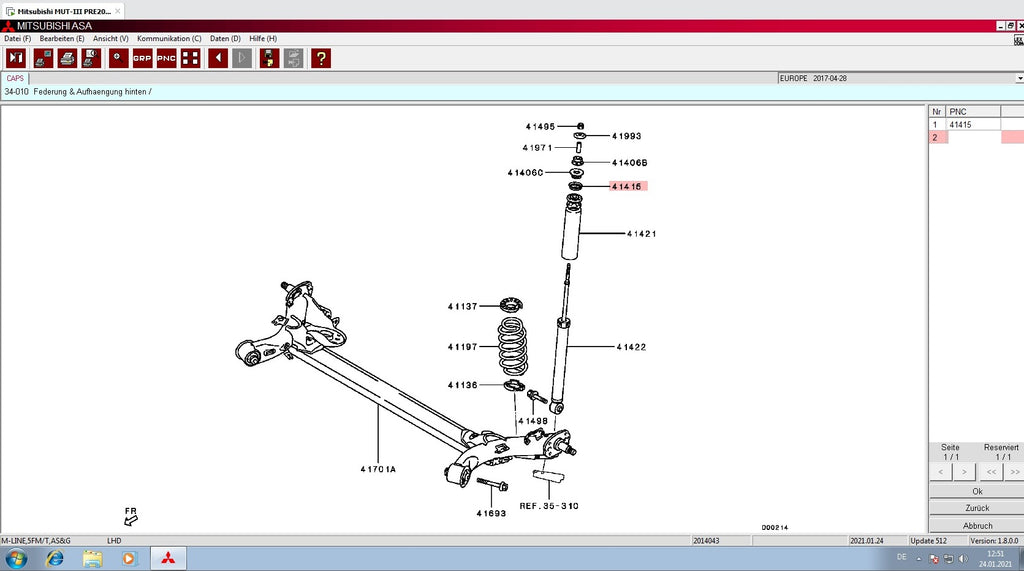Click the empty PNC cell in row 2
Screen dimensions: 1024x571
[x=973, y=137]
